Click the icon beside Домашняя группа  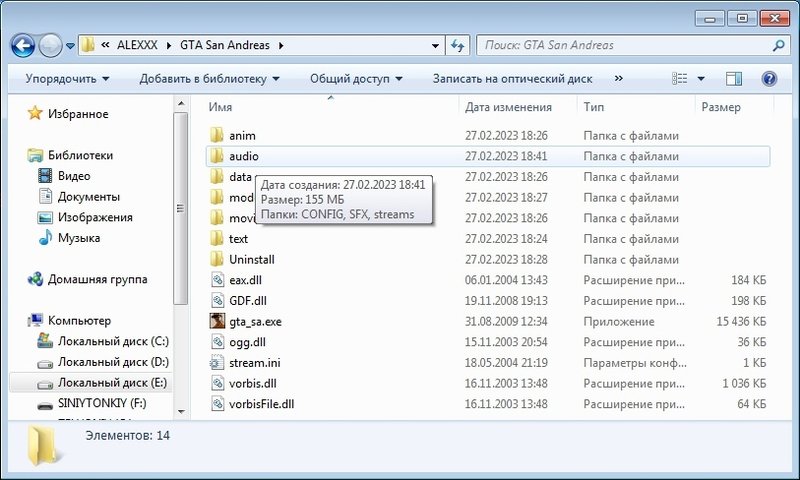[x=35, y=279]
